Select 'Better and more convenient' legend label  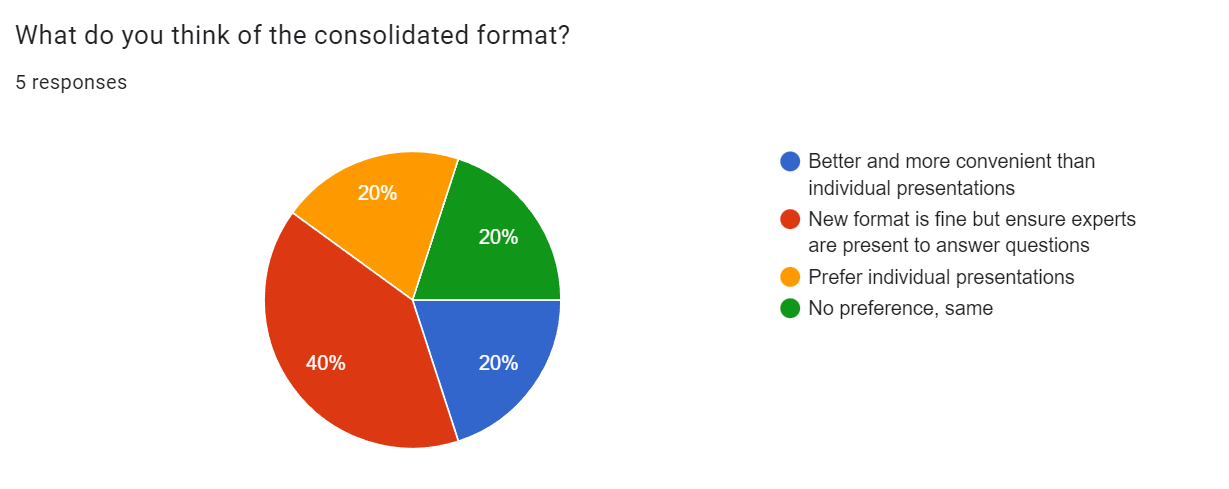[x=951, y=162]
